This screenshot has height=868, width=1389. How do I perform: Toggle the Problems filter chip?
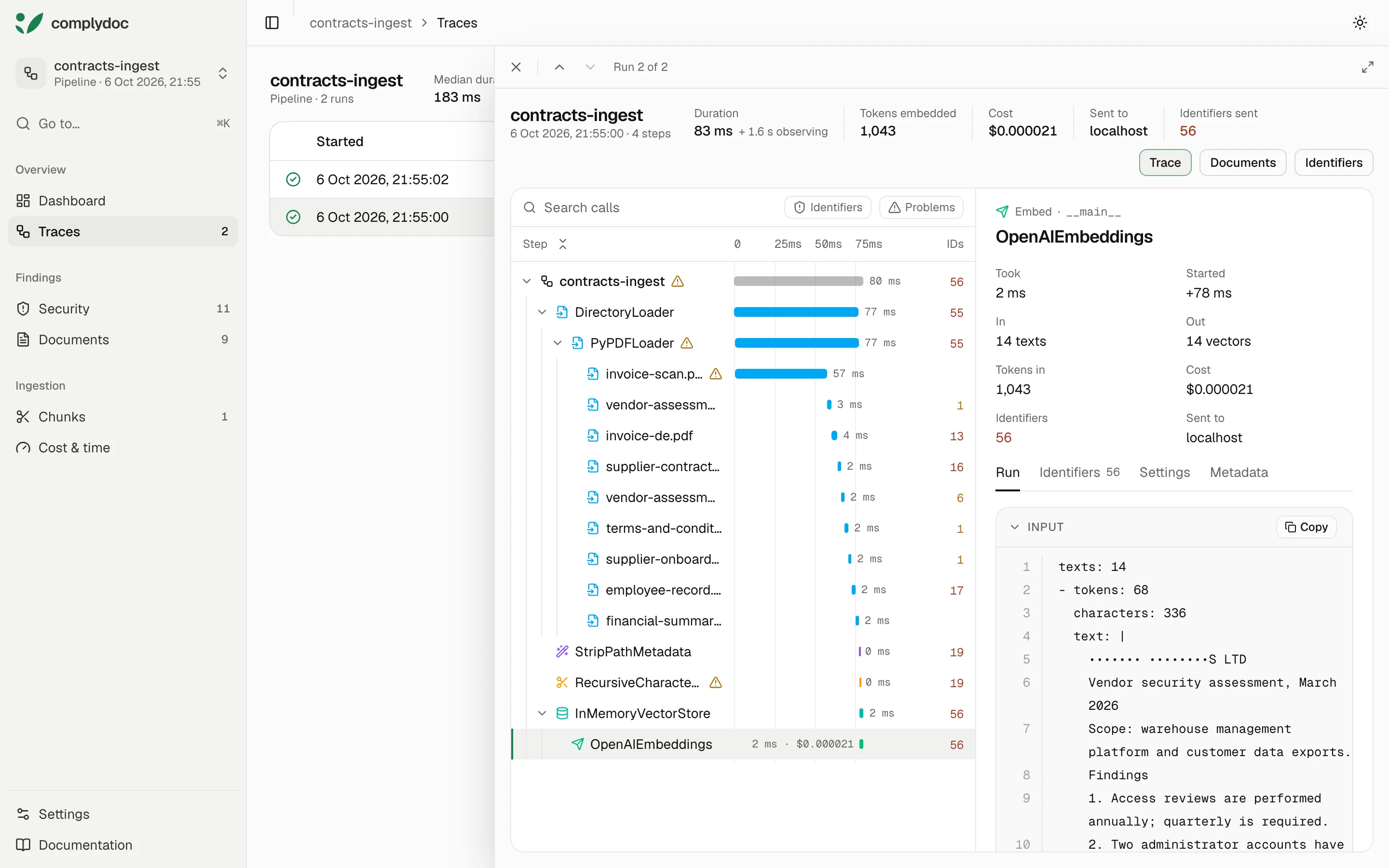click(x=921, y=207)
